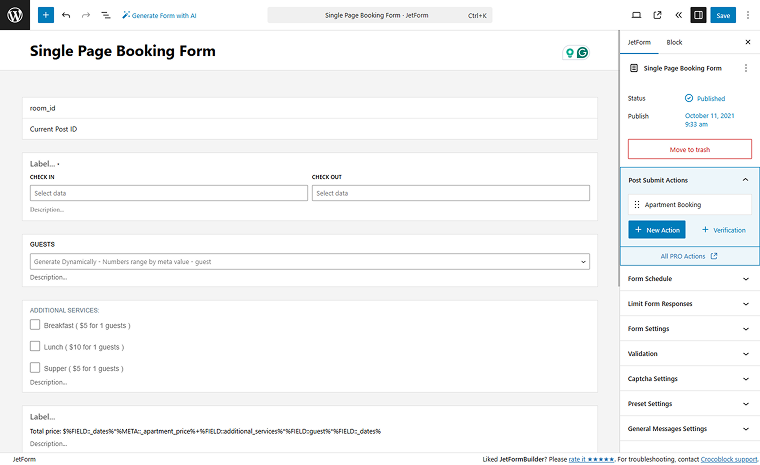
Task: Expand the Preset Settings panel
Action: [690, 403]
